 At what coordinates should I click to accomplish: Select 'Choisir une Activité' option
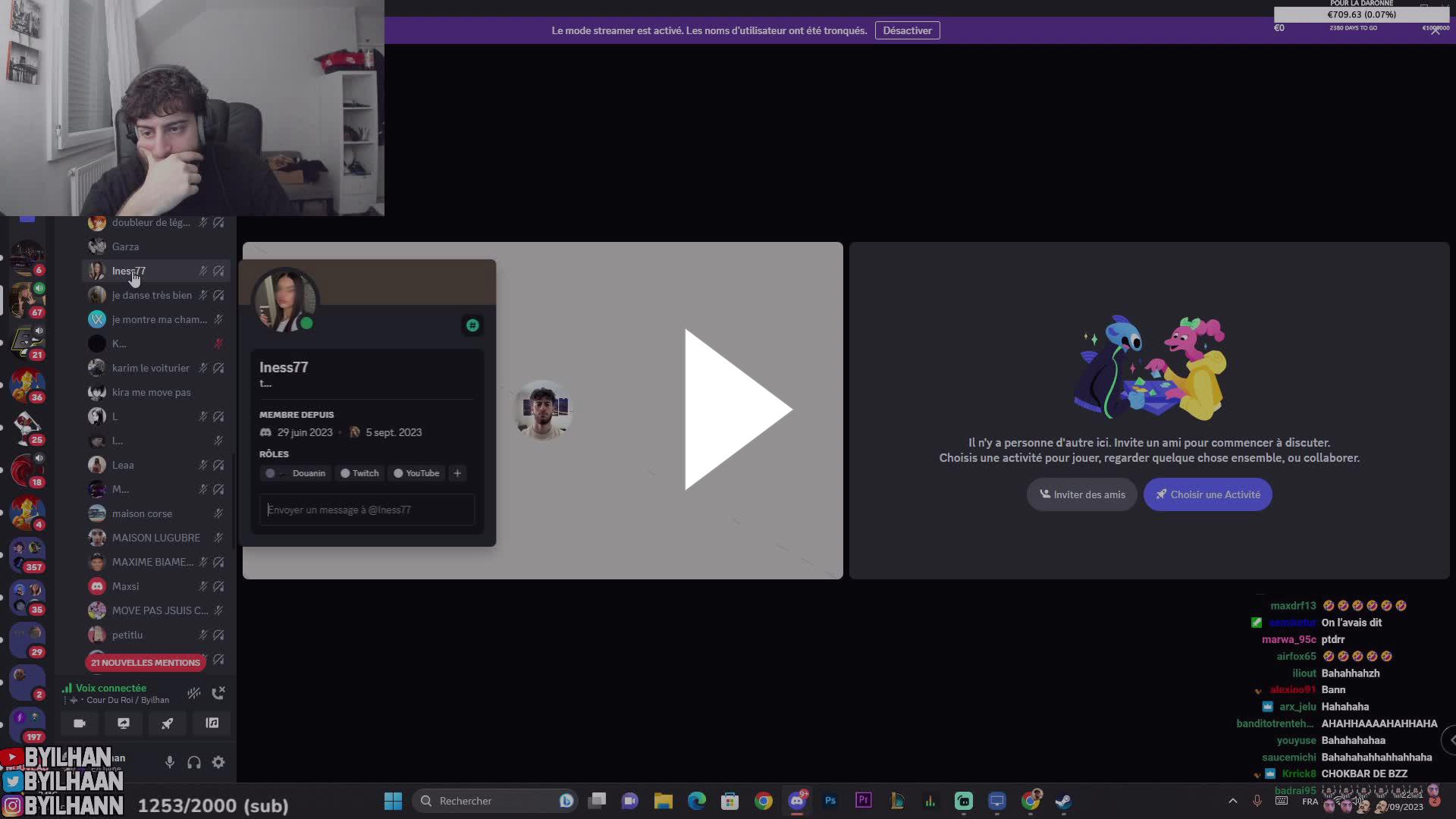pos(1206,494)
